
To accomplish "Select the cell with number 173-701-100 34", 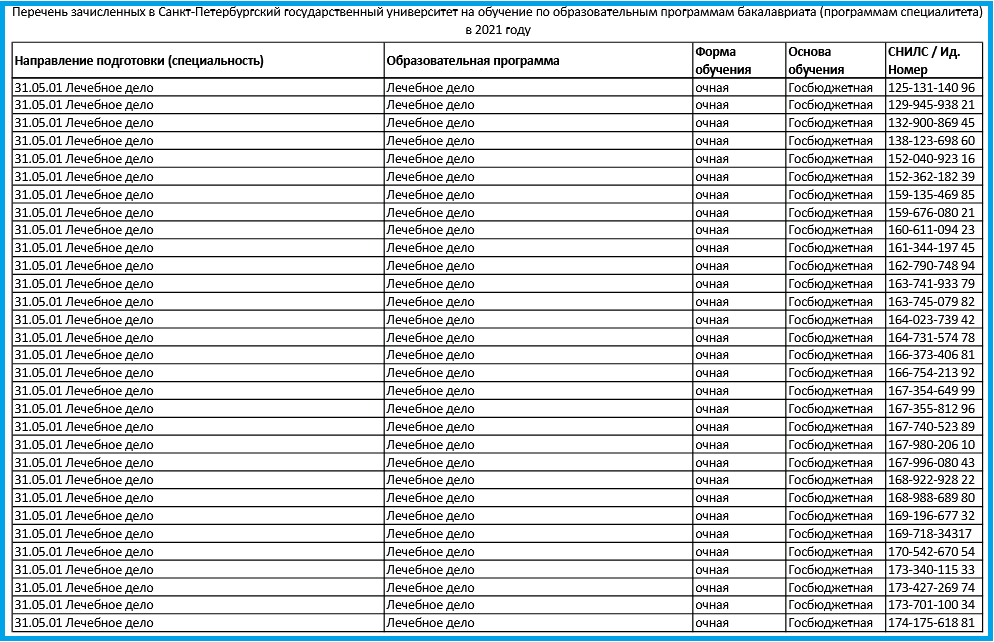I will pyautogui.click(x=934, y=605).
